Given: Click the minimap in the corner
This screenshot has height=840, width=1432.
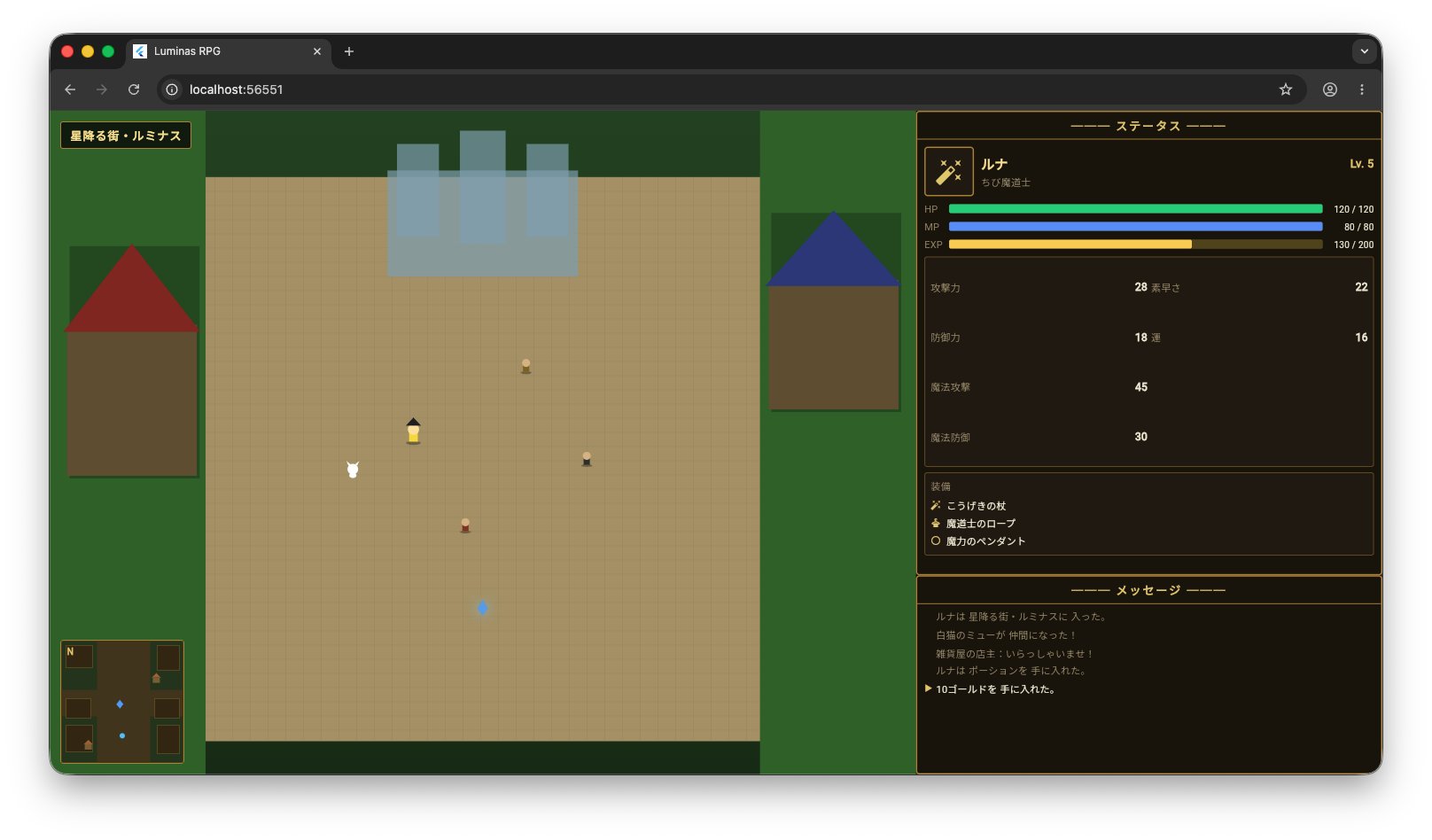Looking at the screenshot, I should 122,702.
